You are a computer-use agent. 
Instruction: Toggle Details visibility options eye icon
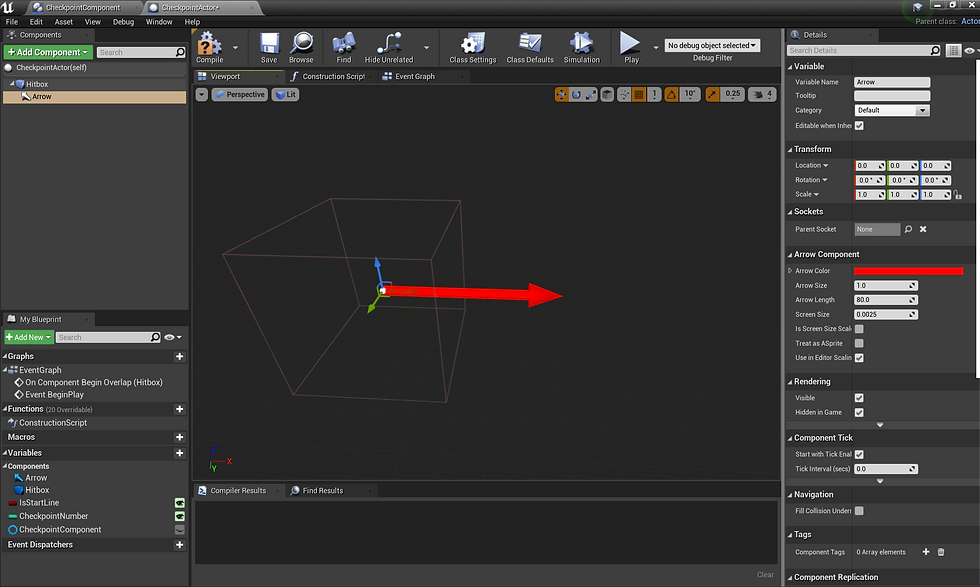[969, 51]
